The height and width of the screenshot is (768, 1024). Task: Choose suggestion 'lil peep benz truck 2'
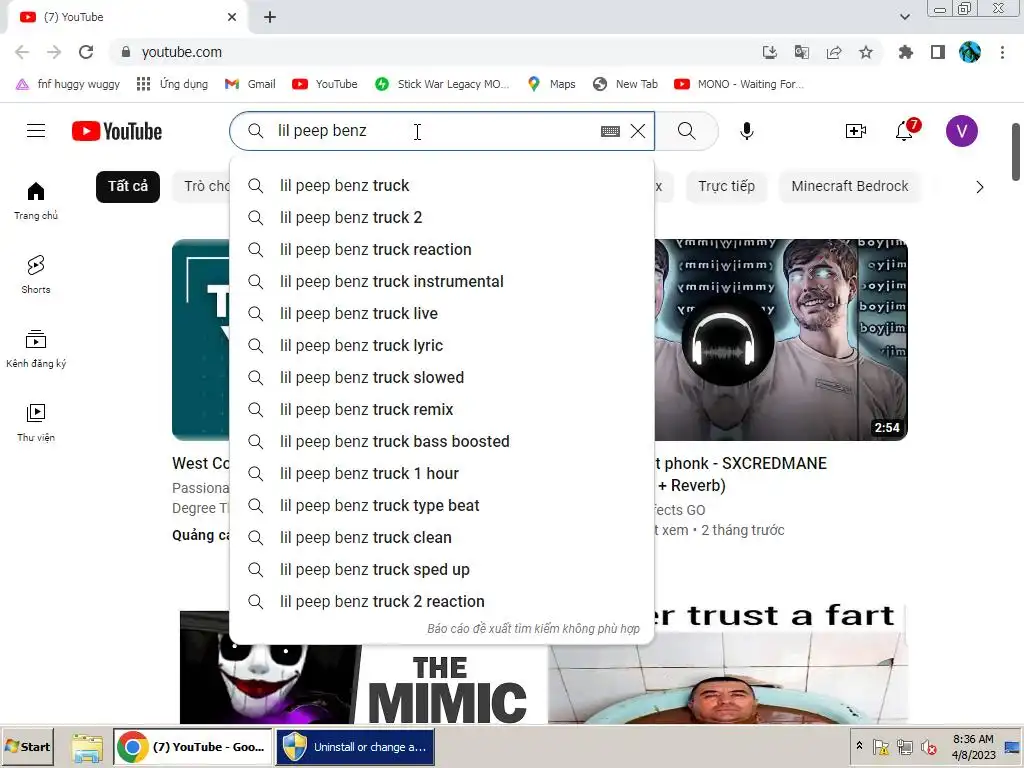tap(442, 217)
